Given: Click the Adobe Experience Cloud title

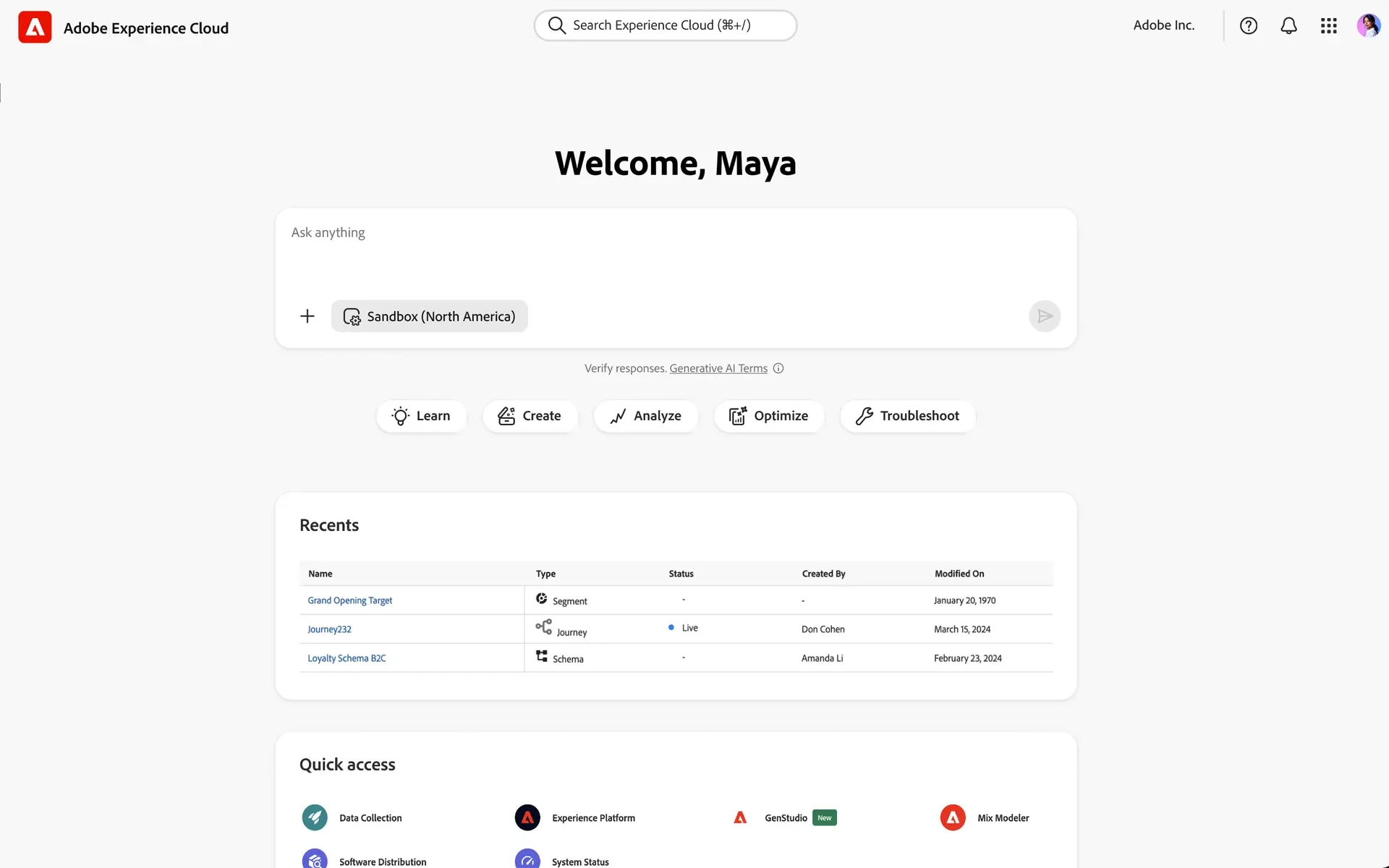Looking at the screenshot, I should pyautogui.click(x=146, y=28).
